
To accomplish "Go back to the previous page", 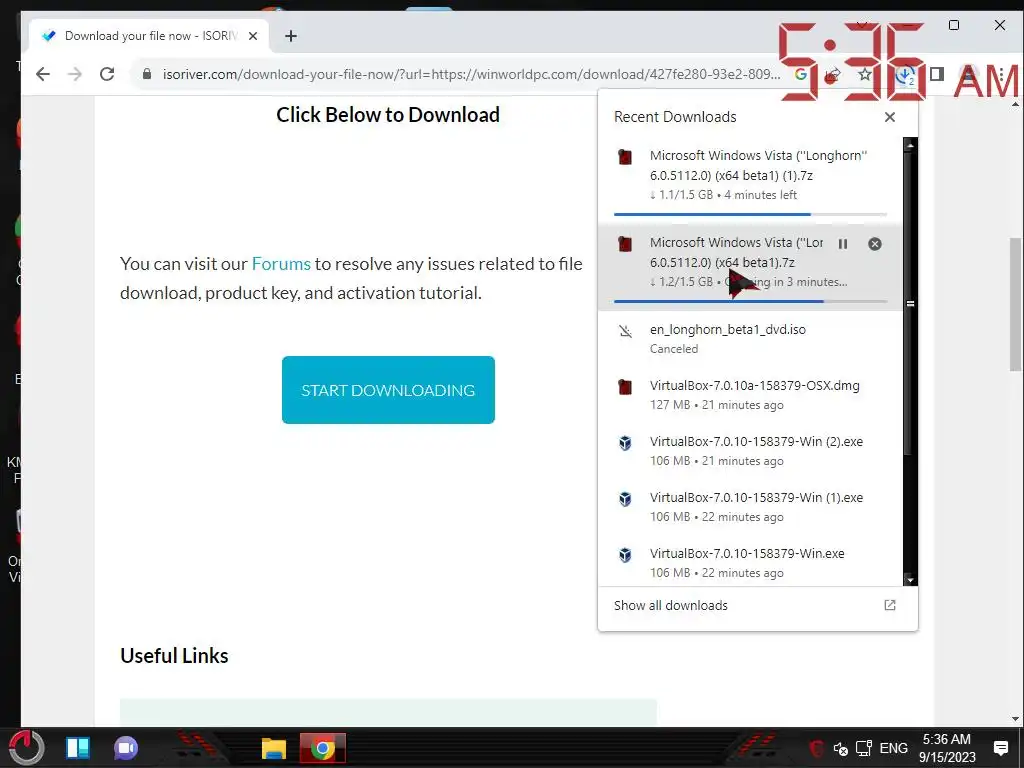I will [x=43, y=74].
